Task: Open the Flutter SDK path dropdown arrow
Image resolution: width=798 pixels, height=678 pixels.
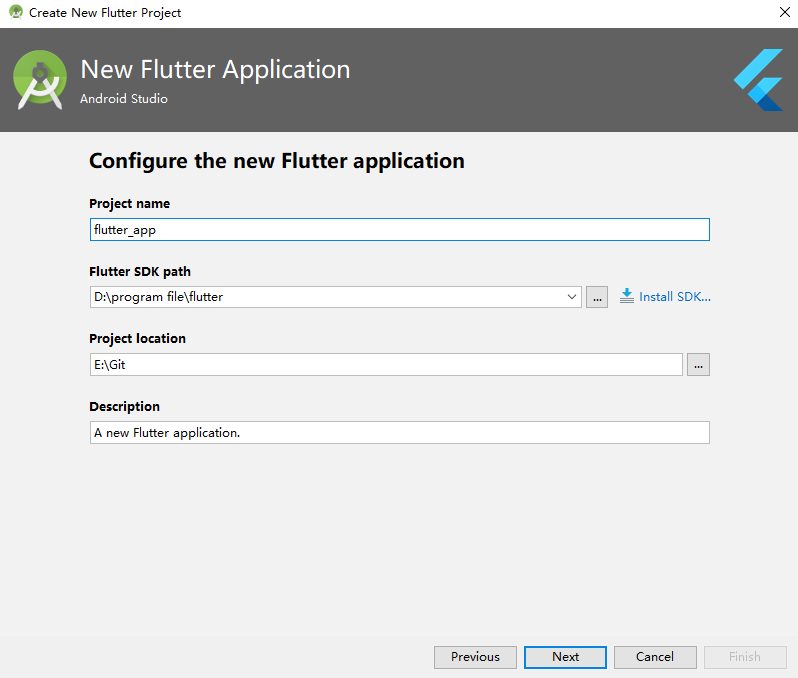Action: coord(572,297)
